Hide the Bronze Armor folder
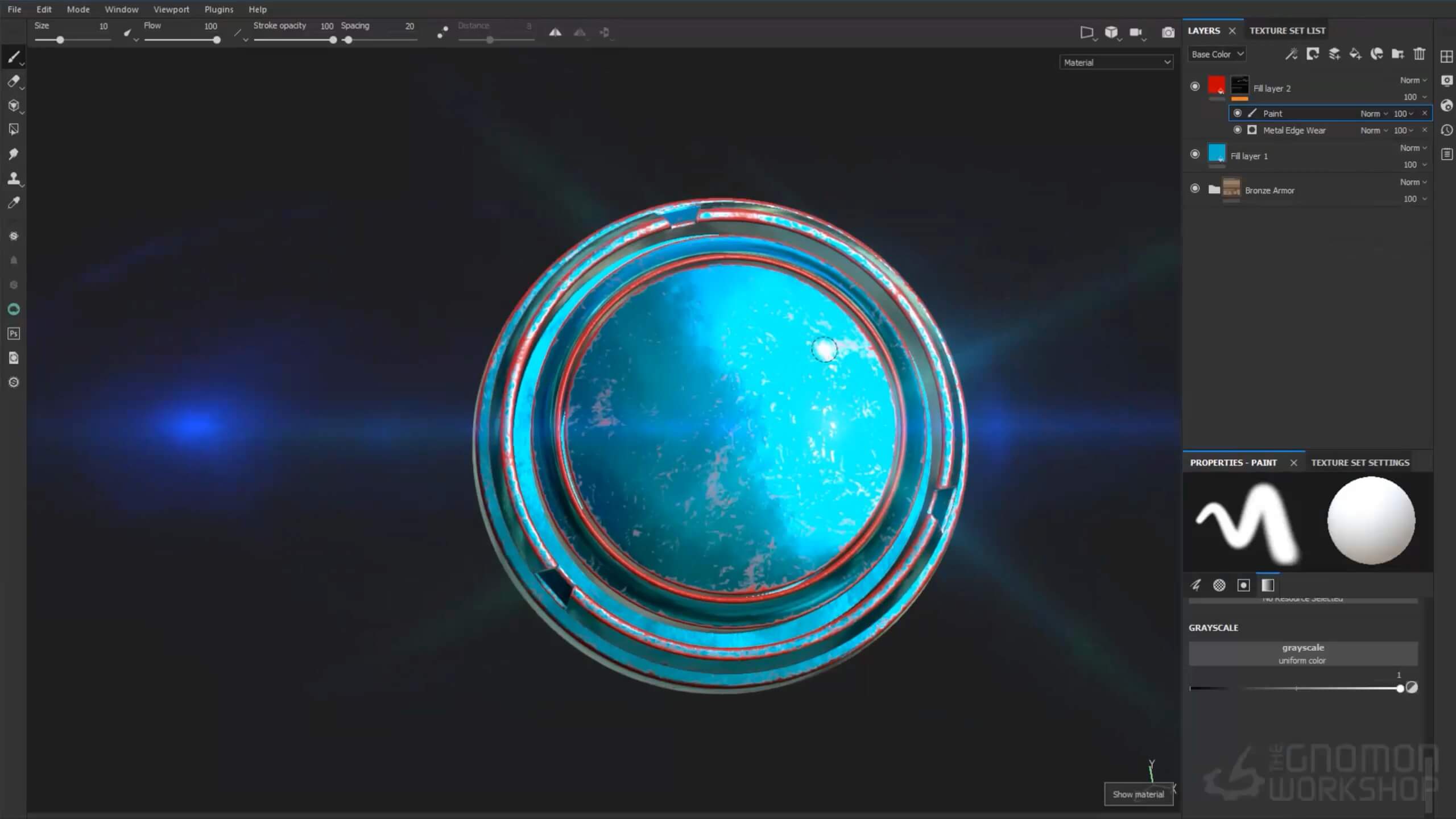 [x=1195, y=188]
